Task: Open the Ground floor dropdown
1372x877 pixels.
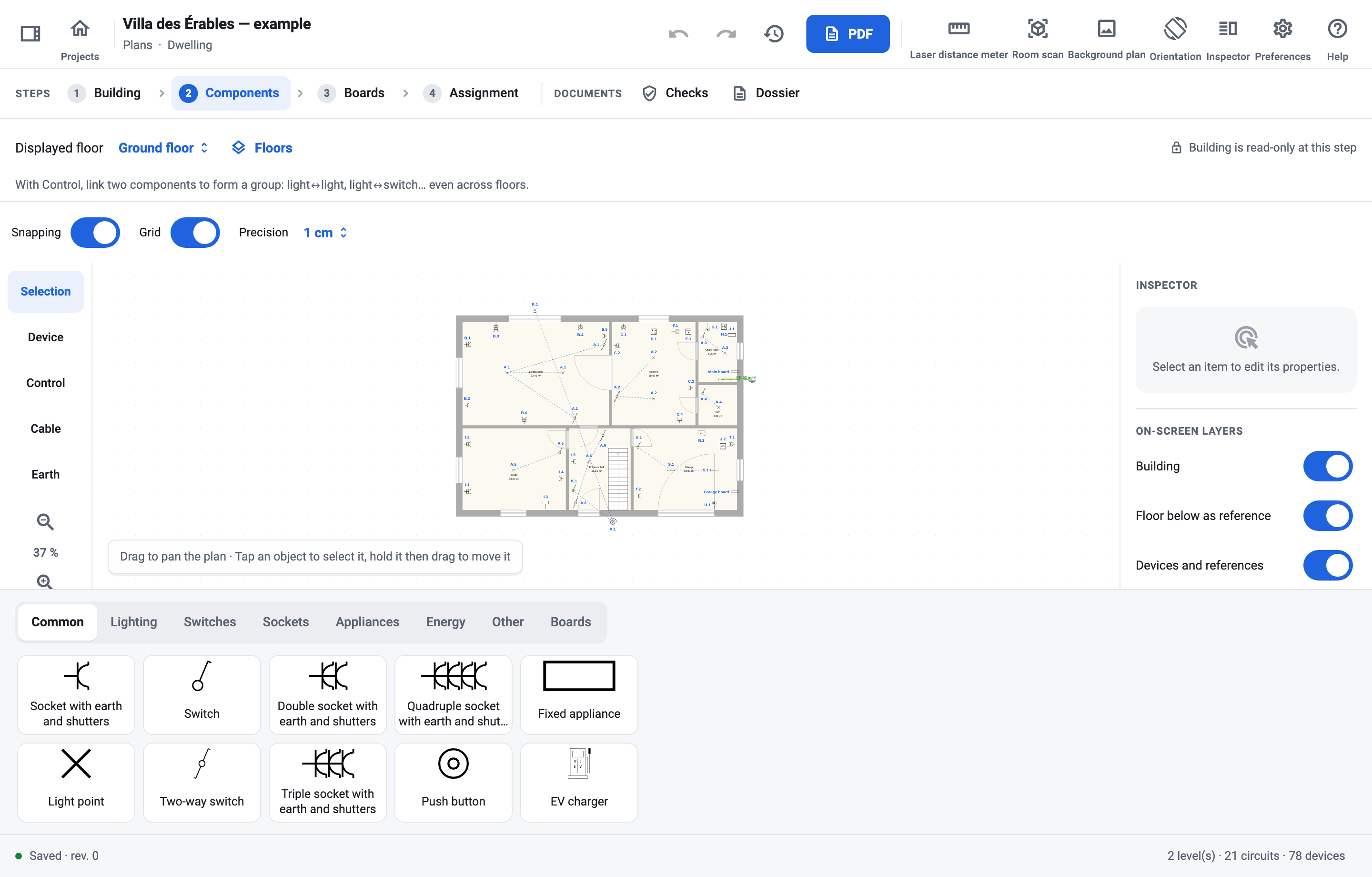Action: [163, 148]
